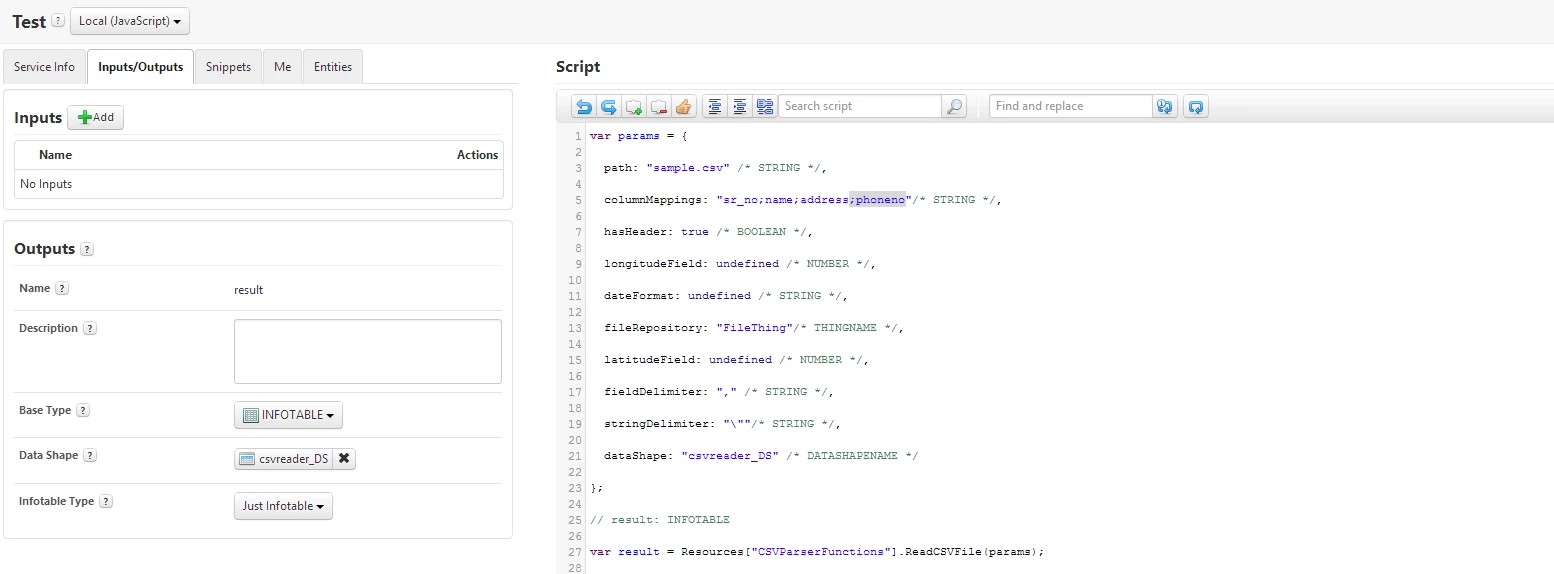The image size is (1554, 574).
Task: Click the "hasHeader" line in script
Action: pyautogui.click(x=708, y=232)
